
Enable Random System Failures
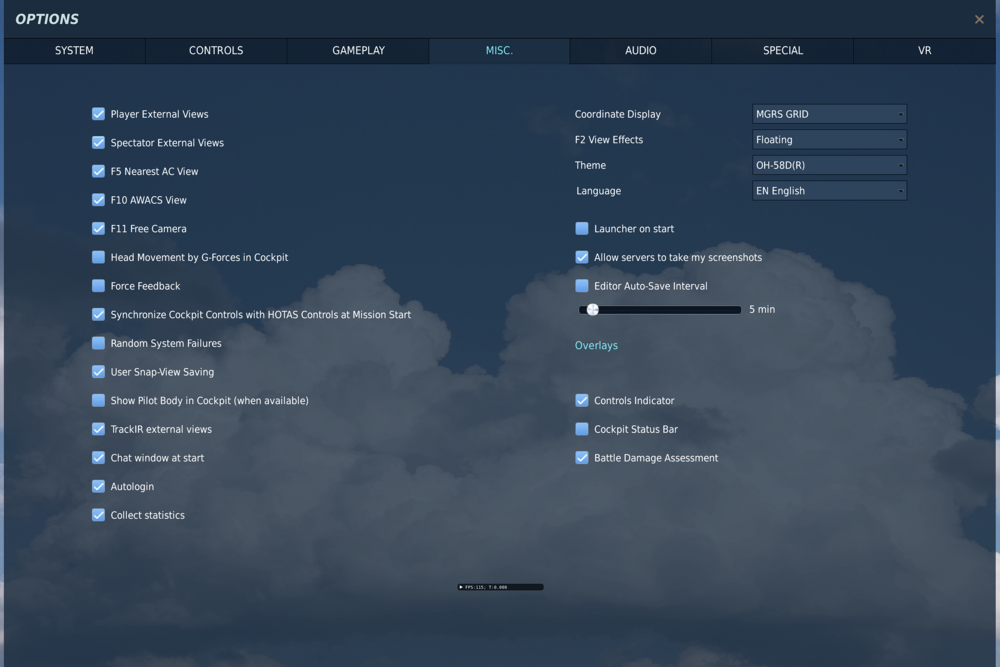pyautogui.click(x=98, y=343)
